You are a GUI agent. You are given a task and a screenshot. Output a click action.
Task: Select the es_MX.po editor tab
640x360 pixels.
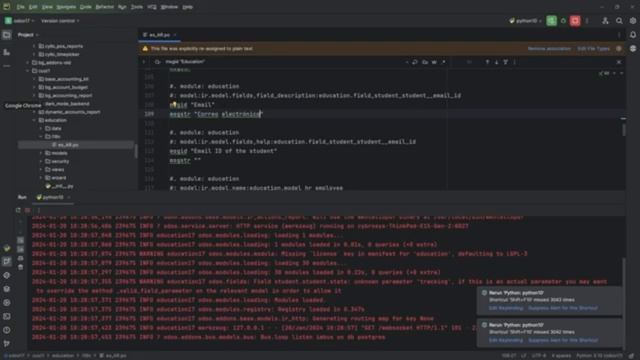tap(159, 35)
